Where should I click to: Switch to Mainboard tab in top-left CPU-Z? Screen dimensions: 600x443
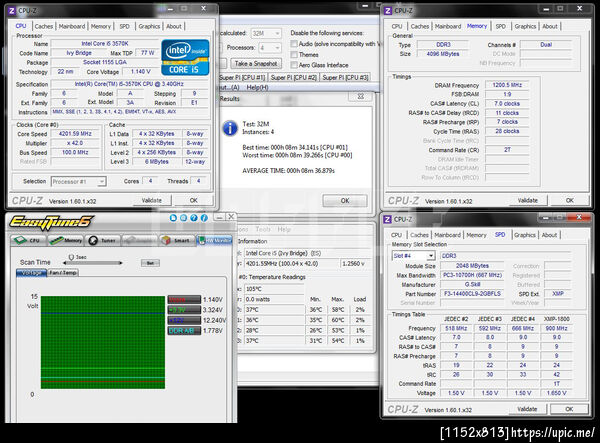coord(71,26)
